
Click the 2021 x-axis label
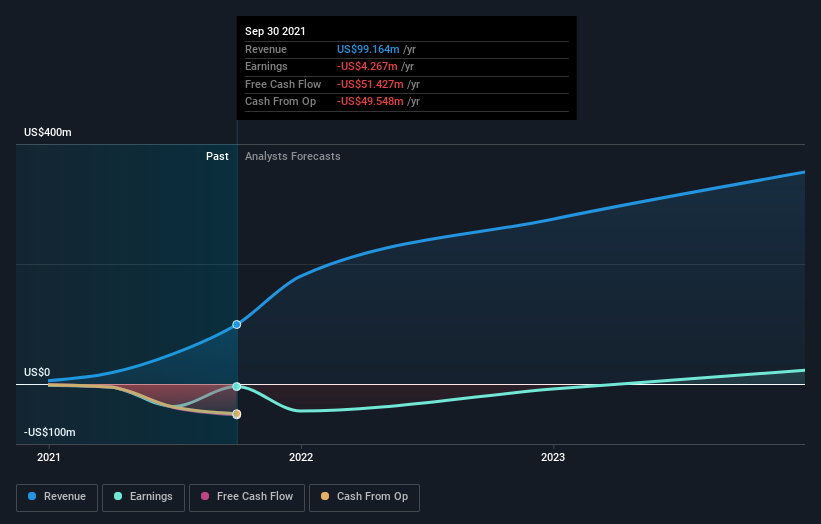click(x=49, y=458)
